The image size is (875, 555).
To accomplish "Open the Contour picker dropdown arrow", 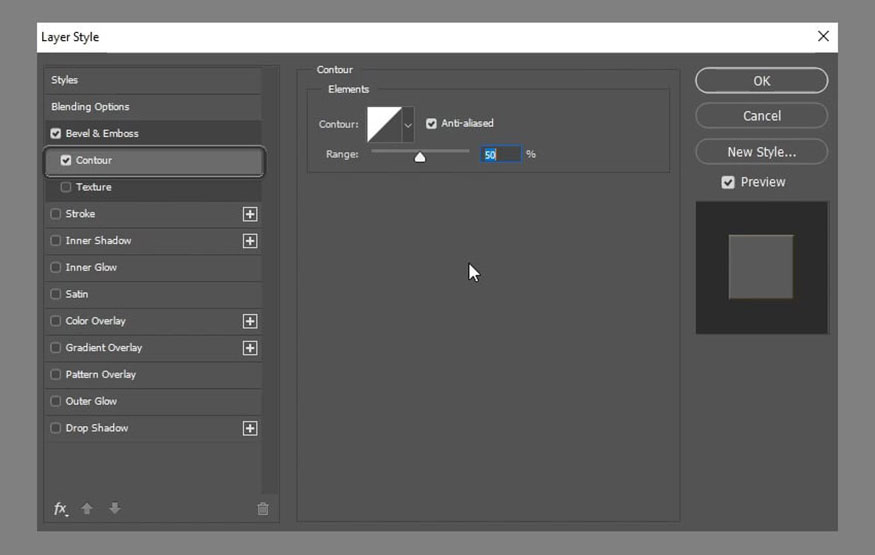I will 408,124.
